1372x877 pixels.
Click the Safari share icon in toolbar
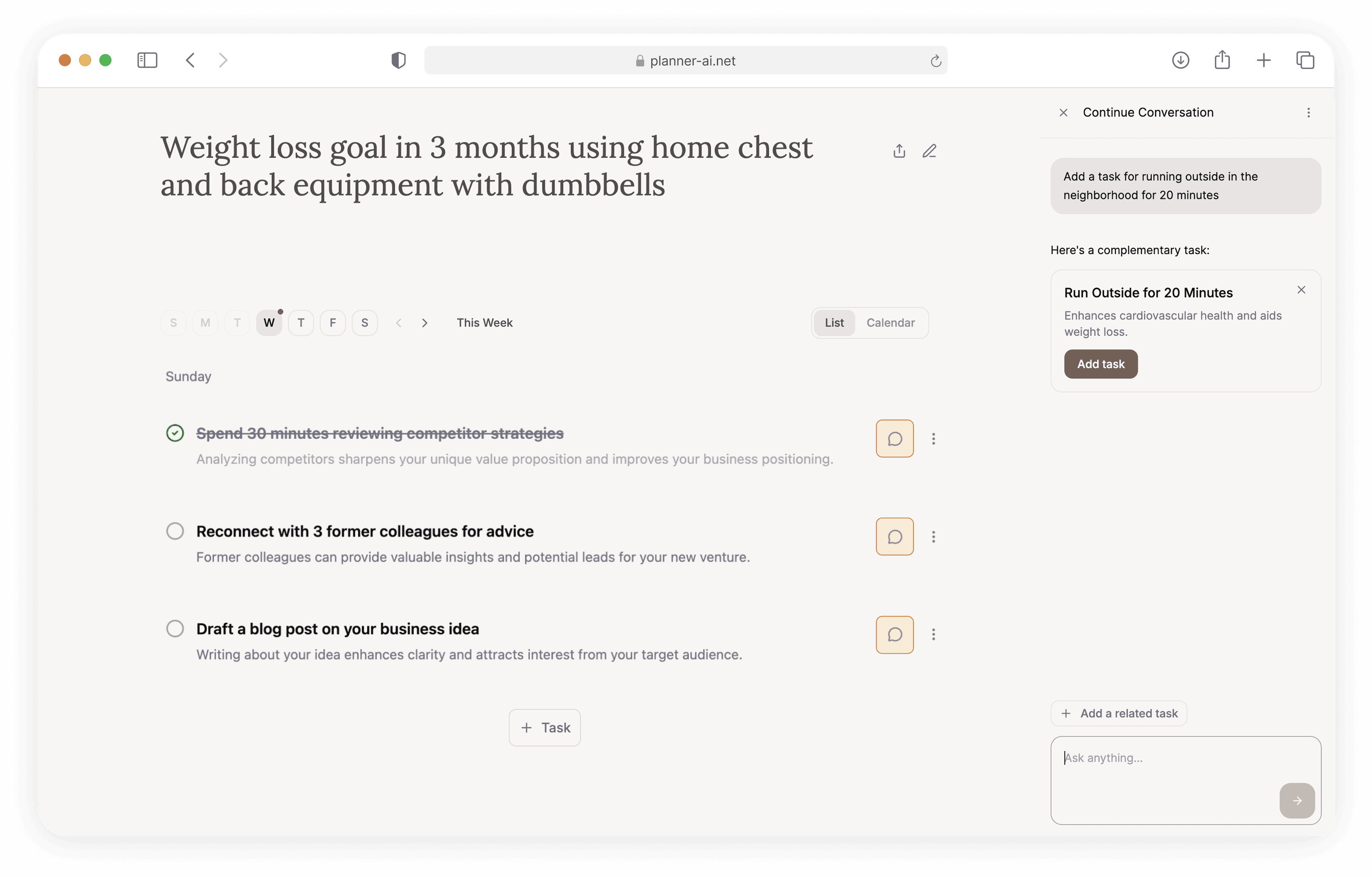(1222, 59)
